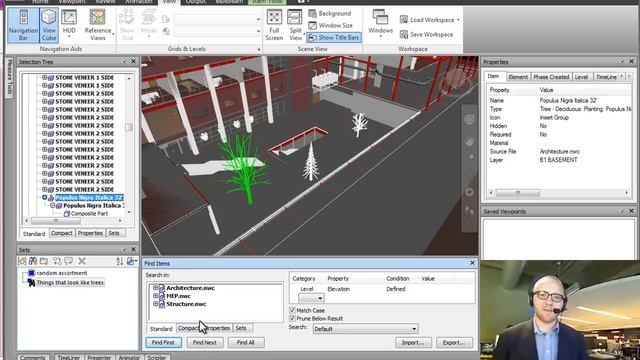Click the Properties panel horizontal scrollbar thumb
This screenshot has height=360, width=640.
[x=518, y=192]
